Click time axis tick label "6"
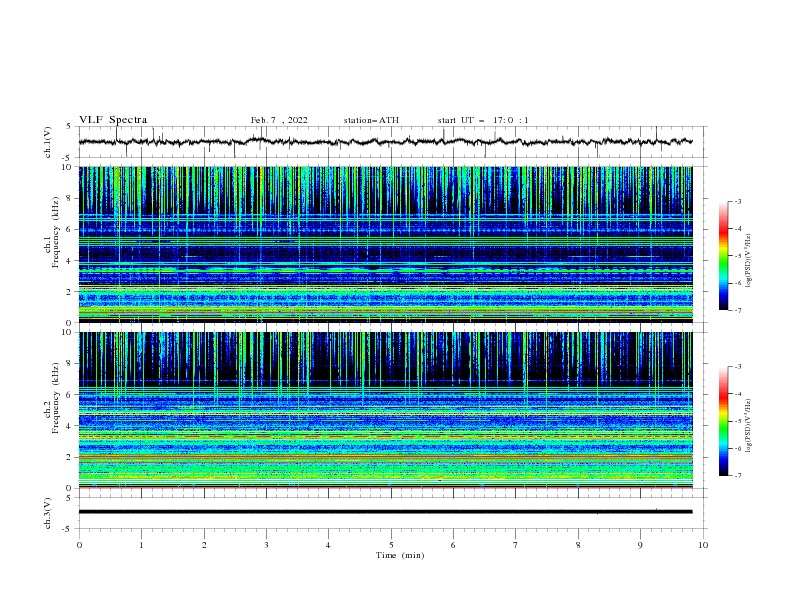Screen dimensions: 792x612 pyautogui.click(x=453, y=545)
